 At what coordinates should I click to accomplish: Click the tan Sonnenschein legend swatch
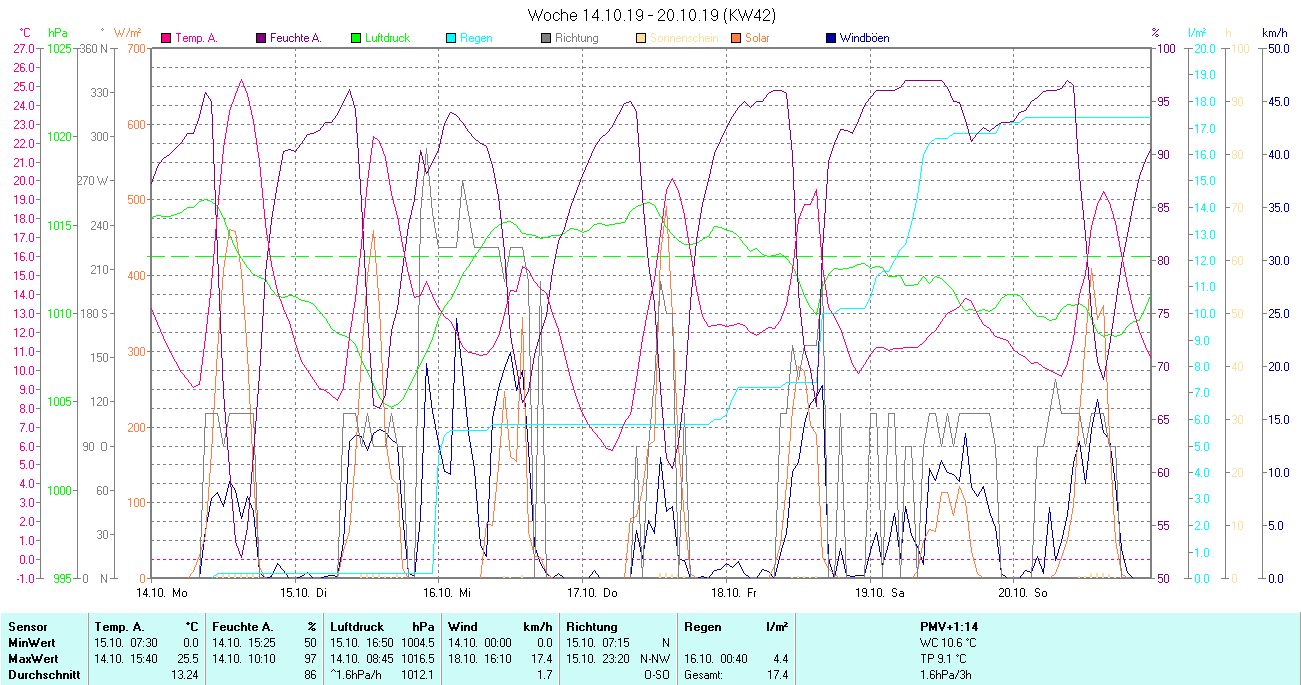point(641,38)
